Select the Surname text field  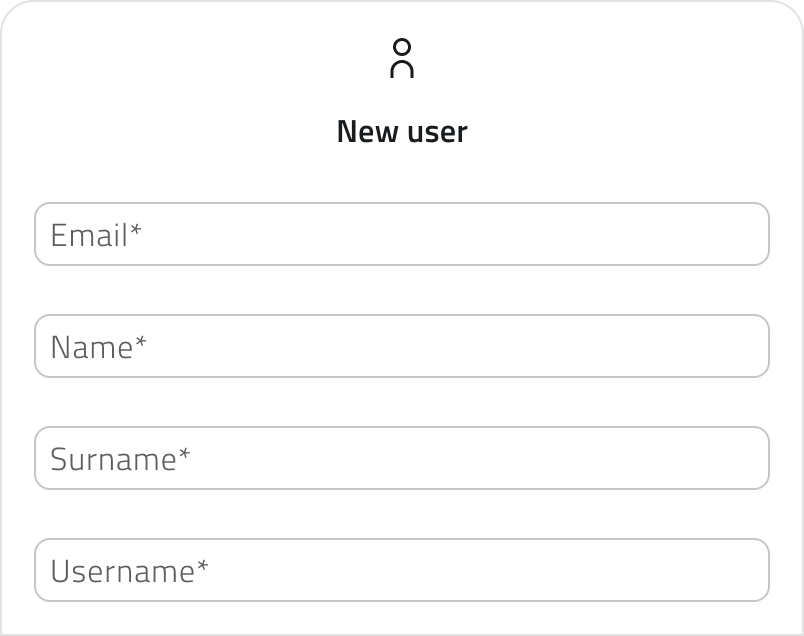(400, 458)
